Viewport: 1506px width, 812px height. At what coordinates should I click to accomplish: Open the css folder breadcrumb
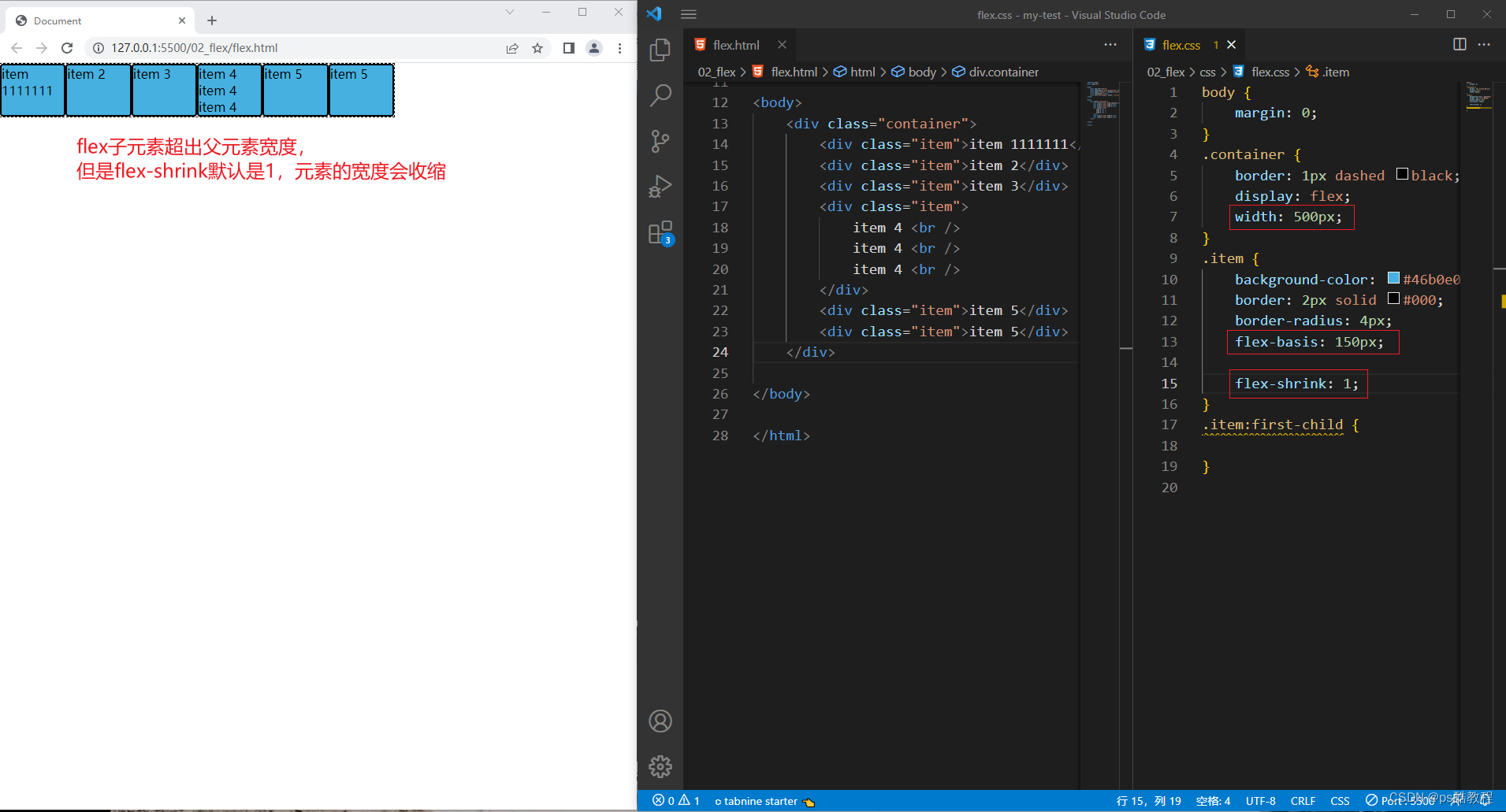(1207, 72)
